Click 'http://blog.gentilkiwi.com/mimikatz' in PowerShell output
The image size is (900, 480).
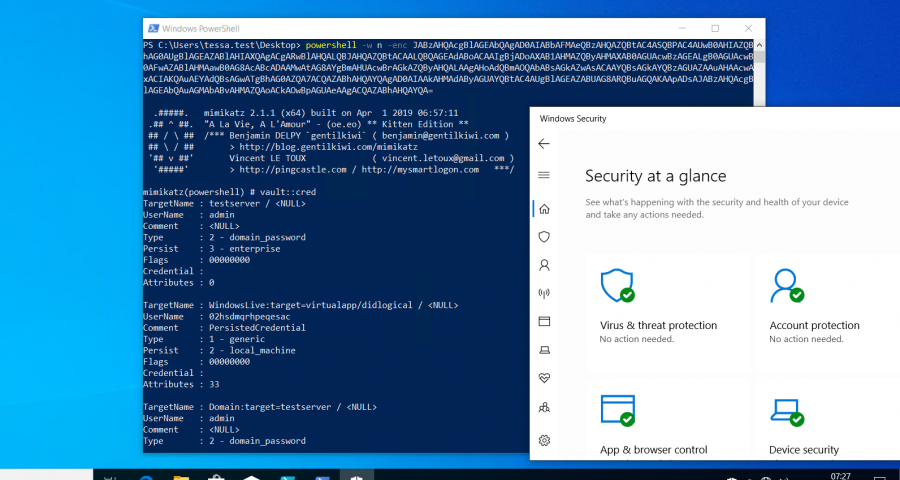pos(328,147)
